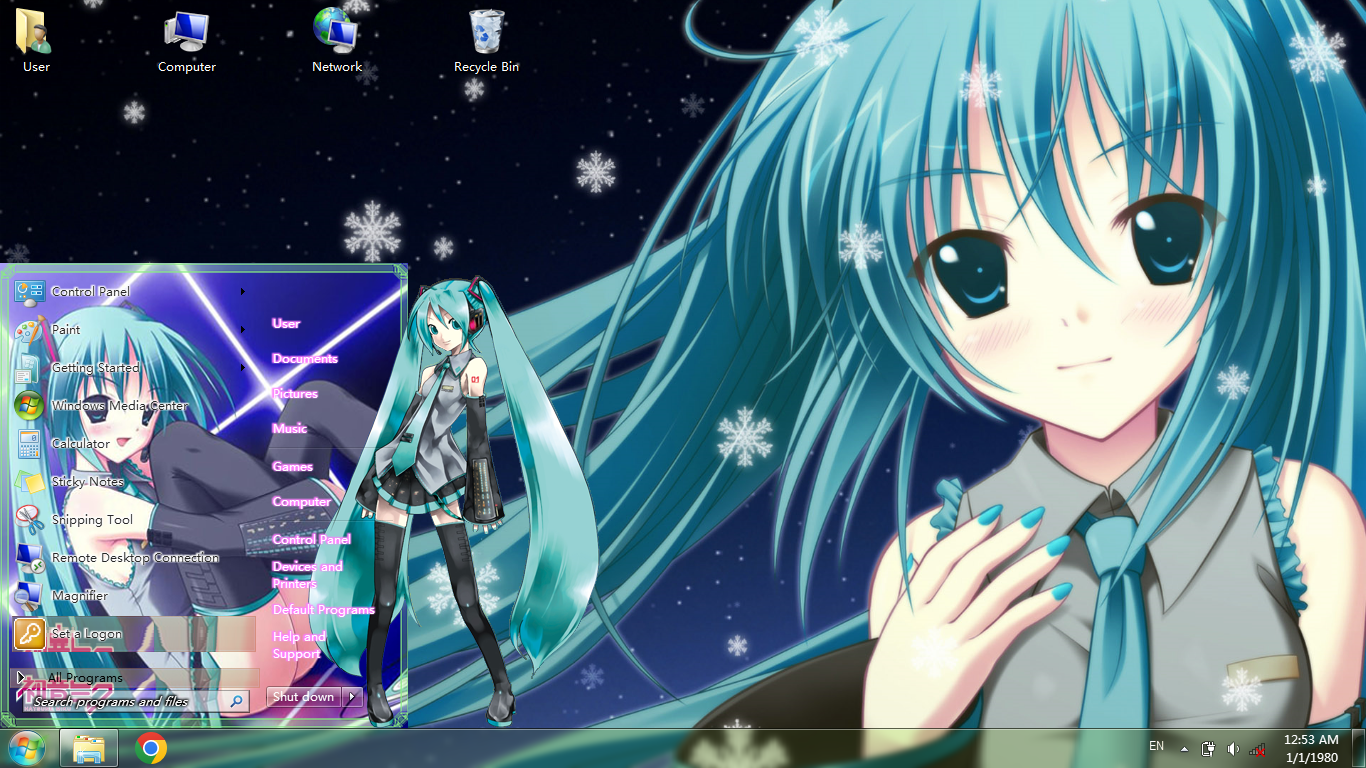Image resolution: width=1366 pixels, height=768 pixels.
Task: Open Help and Support
Action: [x=299, y=645]
